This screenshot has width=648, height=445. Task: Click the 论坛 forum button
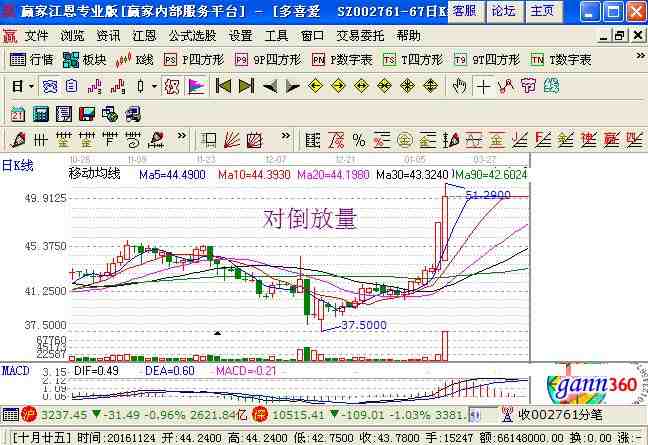point(504,11)
